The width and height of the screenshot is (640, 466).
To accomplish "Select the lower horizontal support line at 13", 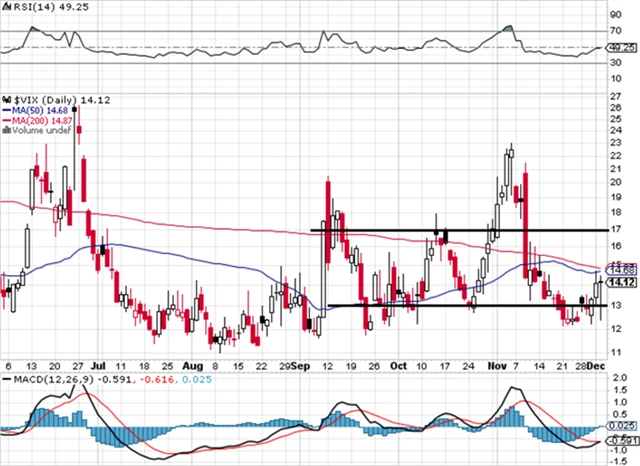I will pos(450,305).
